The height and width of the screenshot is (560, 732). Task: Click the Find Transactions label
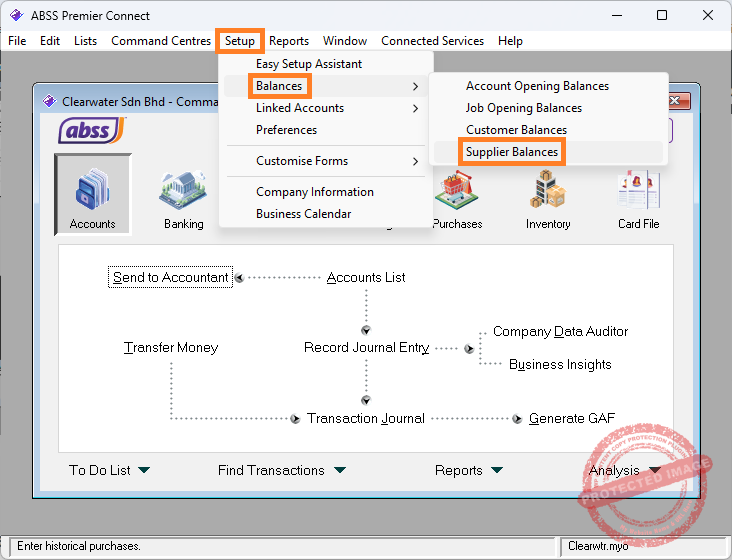pyautogui.click(x=271, y=470)
